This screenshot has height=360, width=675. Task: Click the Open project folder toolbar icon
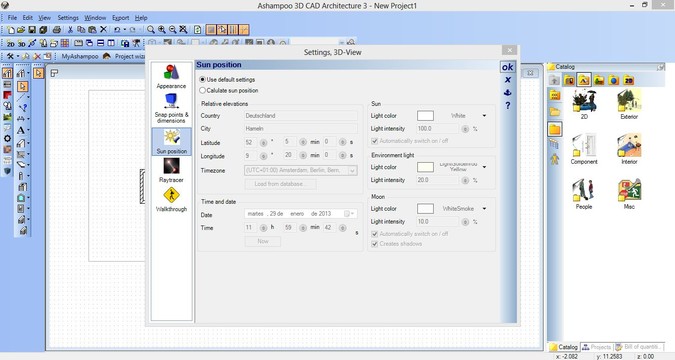click(x=21, y=30)
